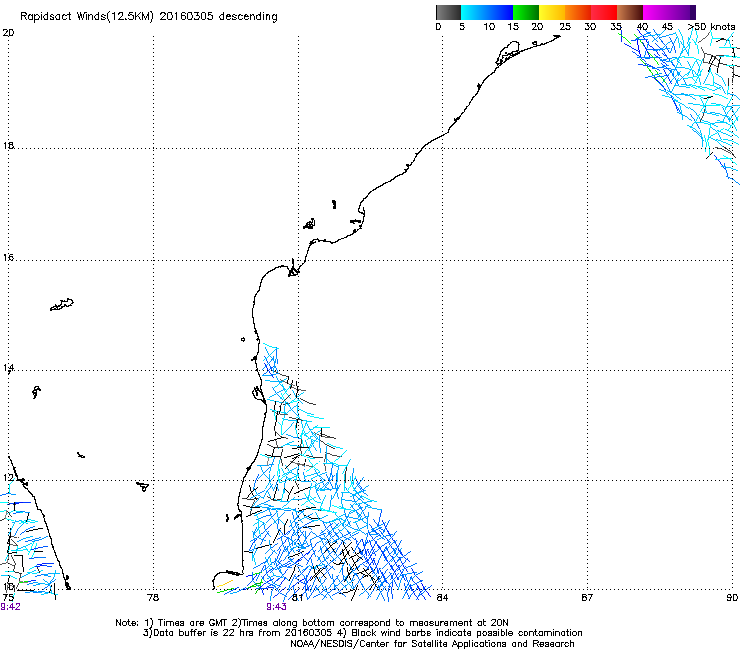This screenshot has width=740, height=650.
Task: Click the longitude label '81' on the bottom axis
Action: point(298,598)
